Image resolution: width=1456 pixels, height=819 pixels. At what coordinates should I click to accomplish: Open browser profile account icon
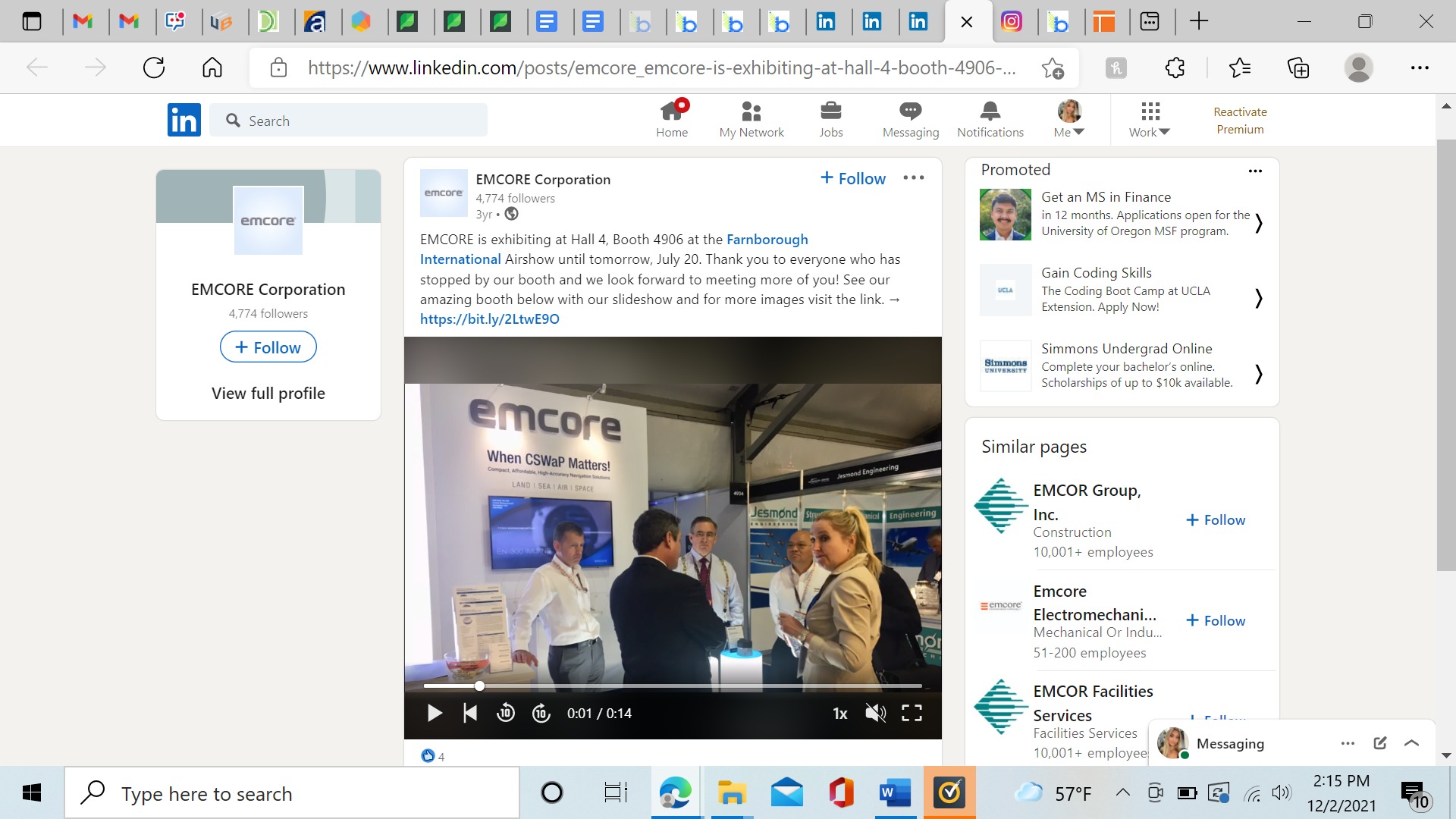[x=1358, y=68]
